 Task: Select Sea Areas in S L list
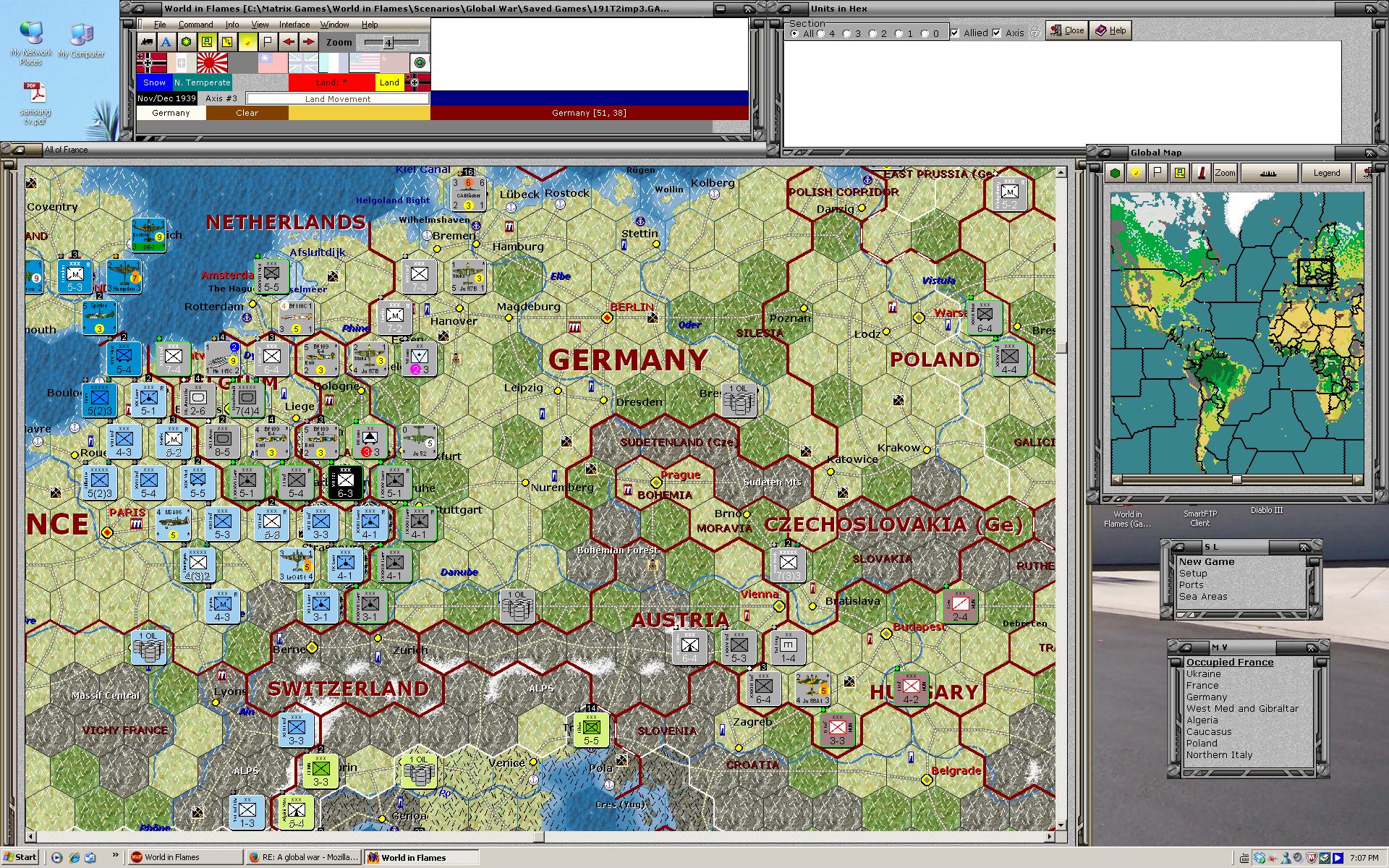pyautogui.click(x=1203, y=596)
